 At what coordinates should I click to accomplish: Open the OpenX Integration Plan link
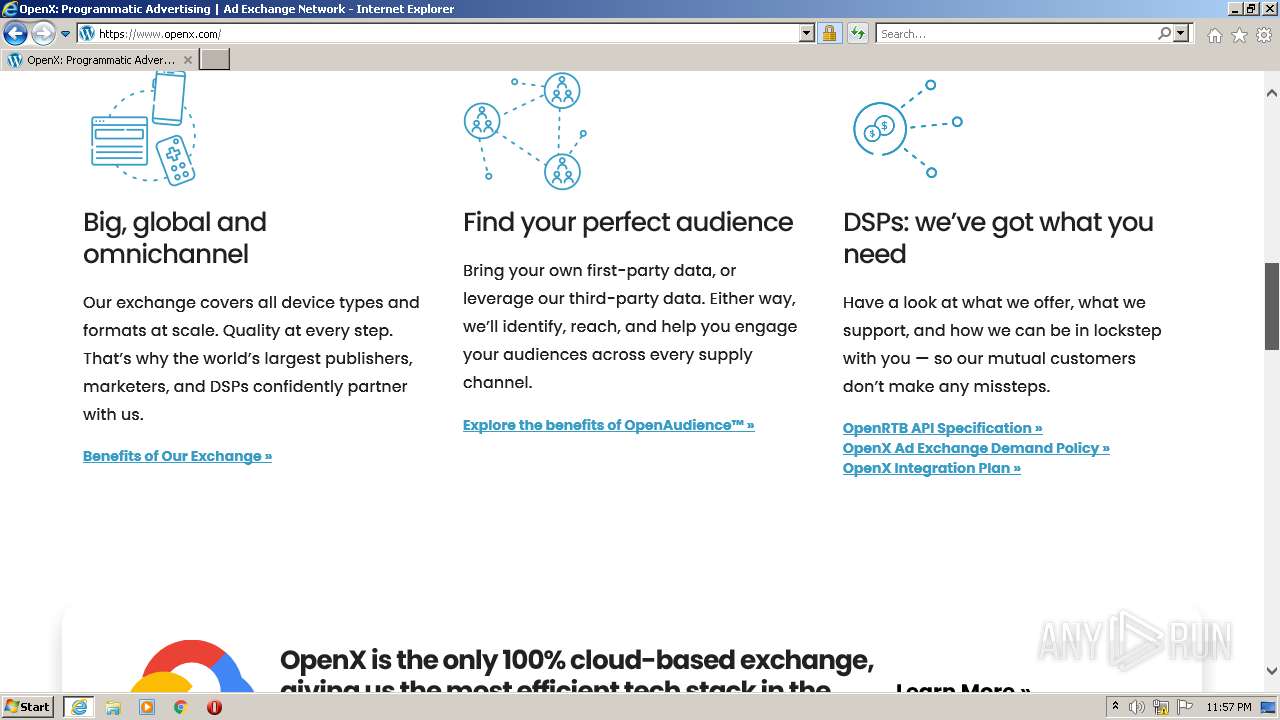pyautogui.click(x=932, y=468)
